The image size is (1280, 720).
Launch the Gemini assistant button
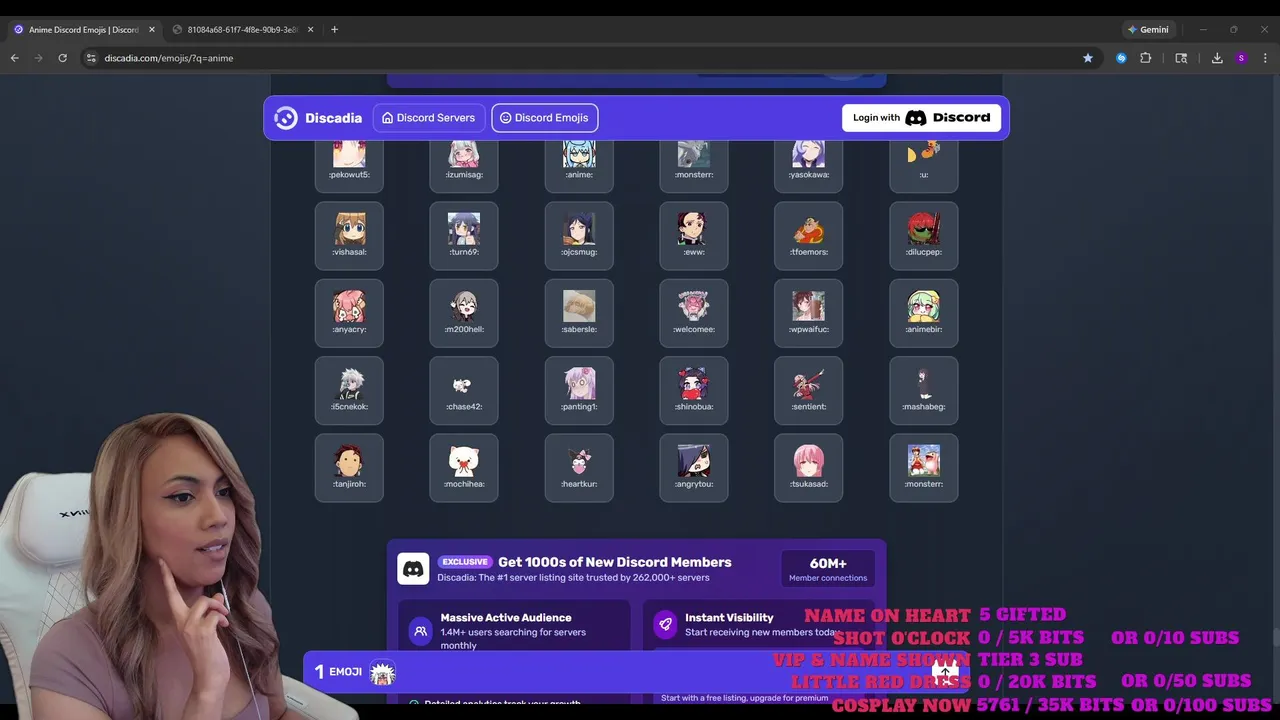click(x=1148, y=30)
